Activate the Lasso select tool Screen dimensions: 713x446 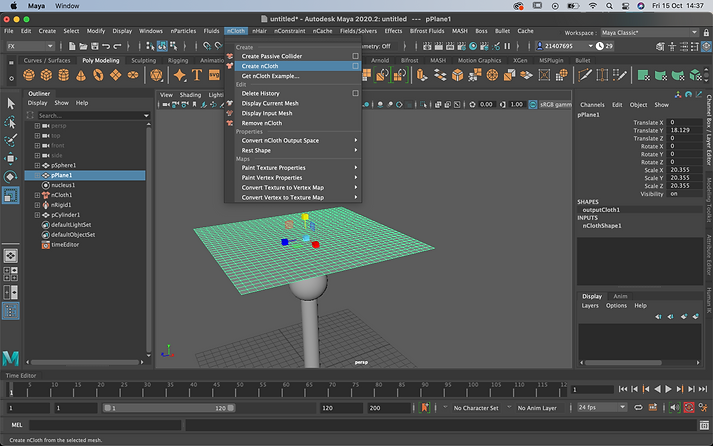[x=10, y=122]
